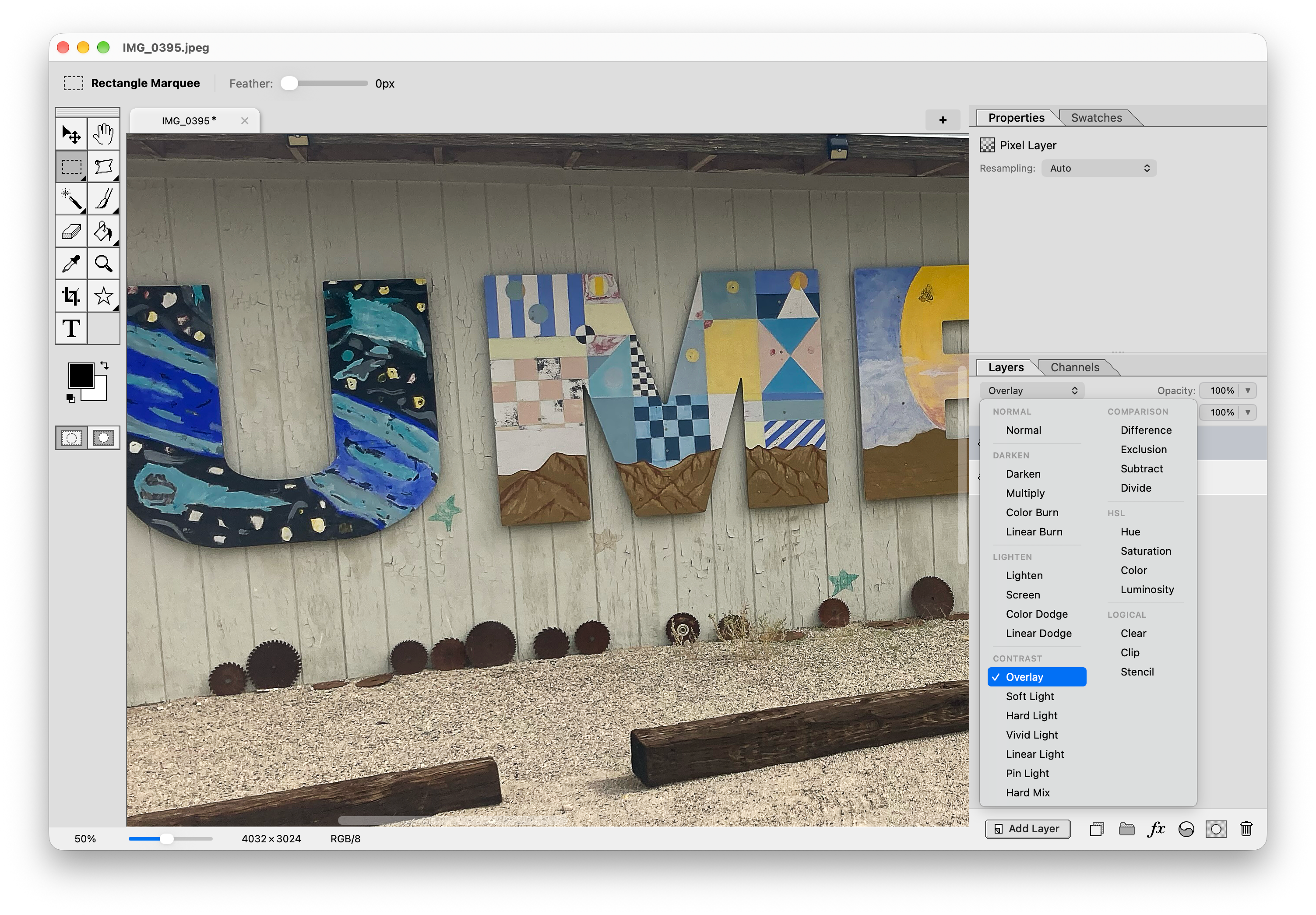Open the Opacity 100% arrow dropdown
The image size is (1316, 915).
tap(1247, 391)
